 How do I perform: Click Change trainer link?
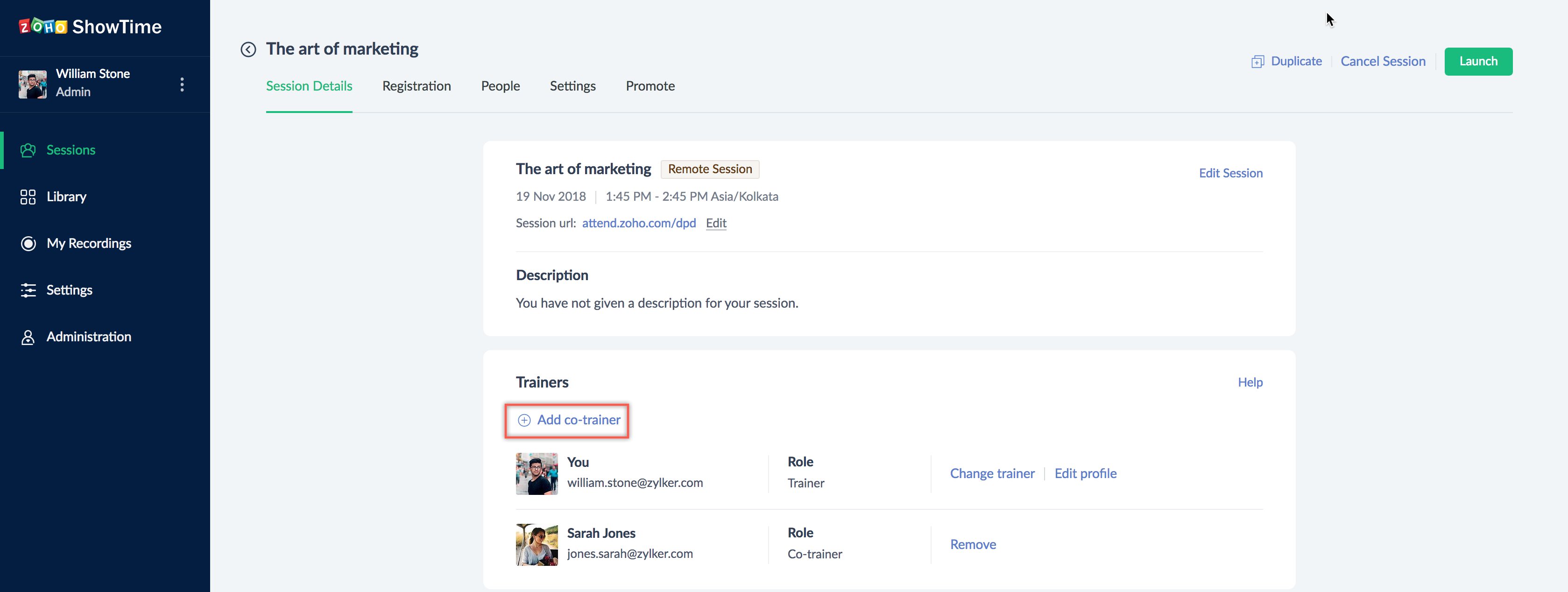click(x=992, y=473)
